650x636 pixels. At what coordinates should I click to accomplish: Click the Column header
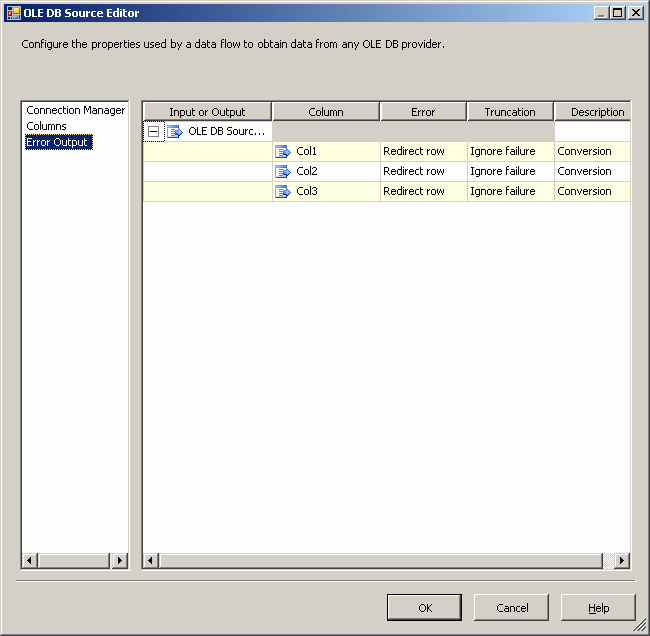tap(326, 112)
